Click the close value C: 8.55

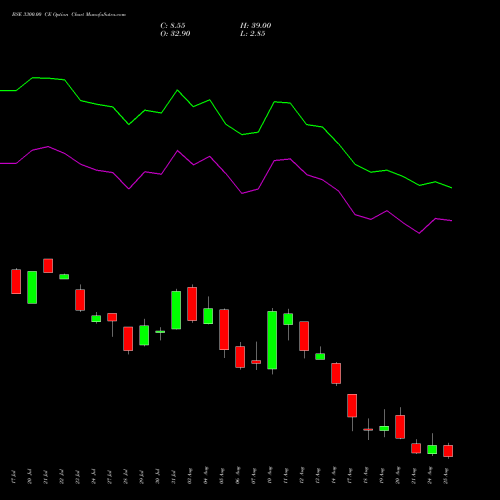173,26
